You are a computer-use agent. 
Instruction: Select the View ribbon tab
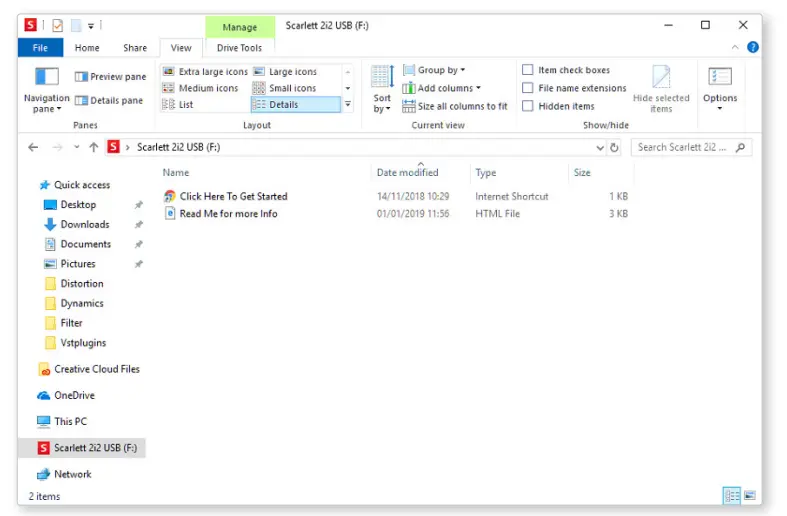tap(181, 48)
